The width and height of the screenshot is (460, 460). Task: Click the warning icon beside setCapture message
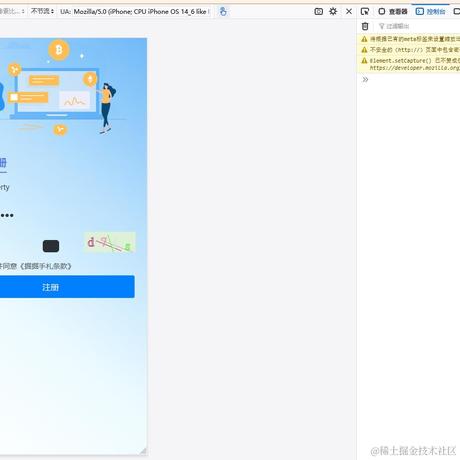click(364, 61)
